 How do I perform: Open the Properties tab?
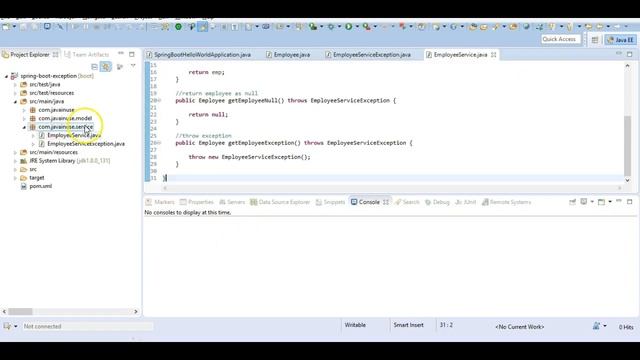197,202
